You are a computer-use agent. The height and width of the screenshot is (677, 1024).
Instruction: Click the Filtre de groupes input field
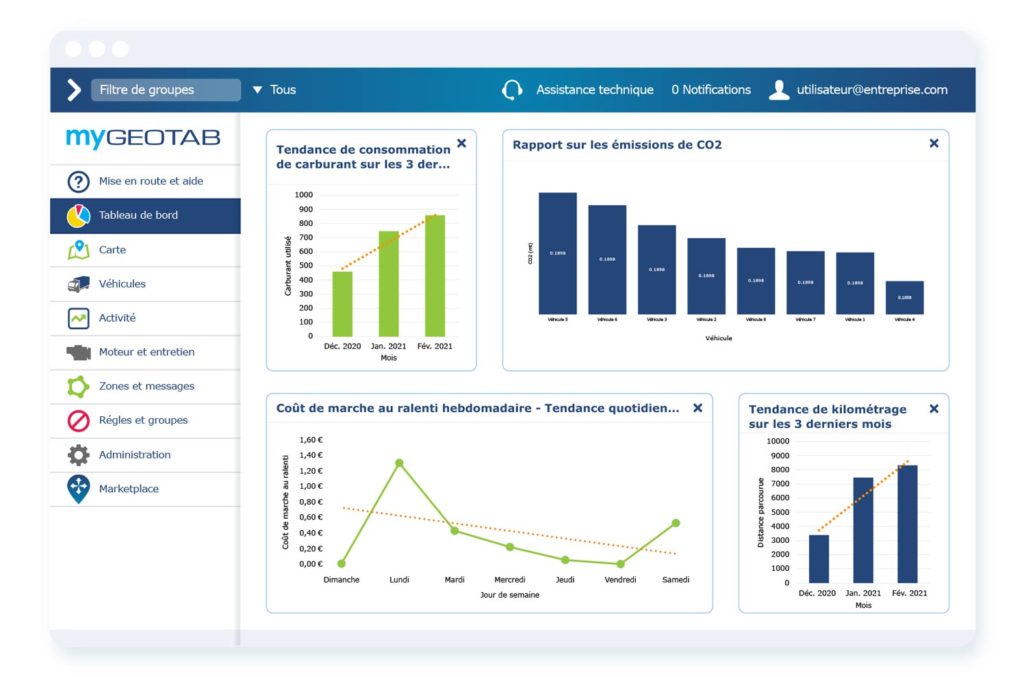click(166, 90)
